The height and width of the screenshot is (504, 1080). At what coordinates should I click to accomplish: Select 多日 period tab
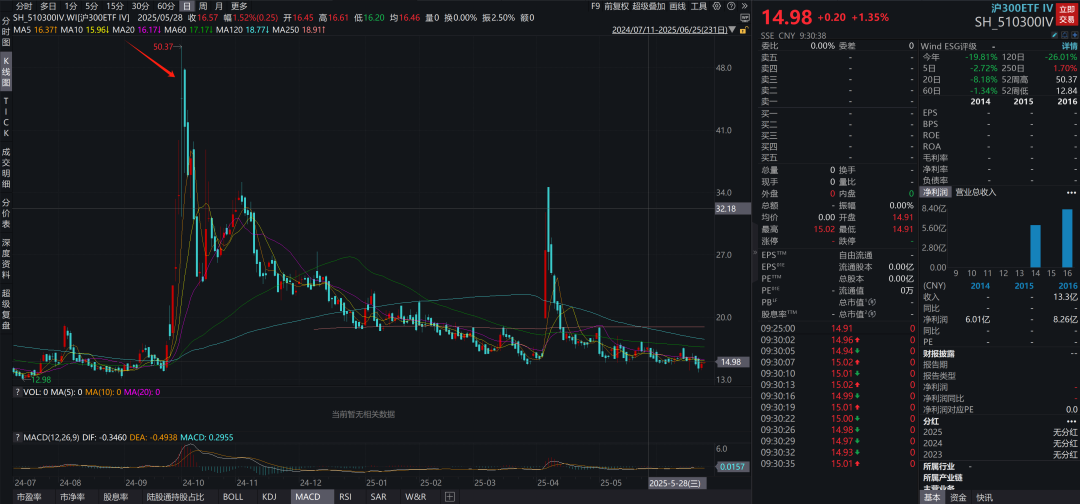pyautogui.click(x=48, y=6)
